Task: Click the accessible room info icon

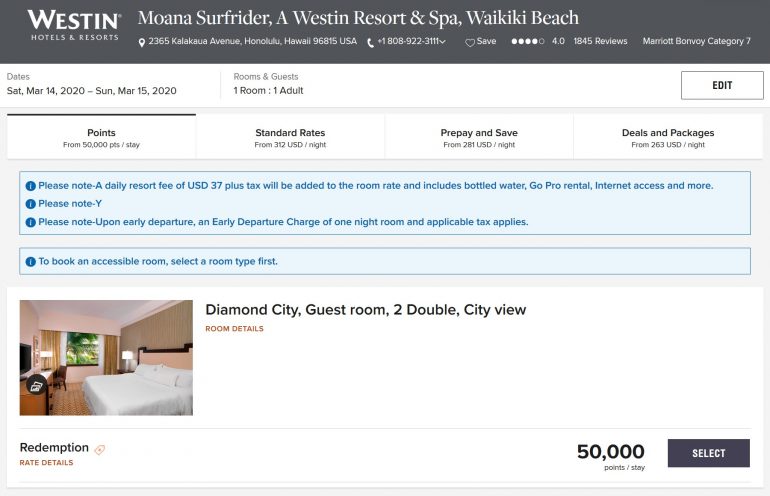Action: point(30,261)
